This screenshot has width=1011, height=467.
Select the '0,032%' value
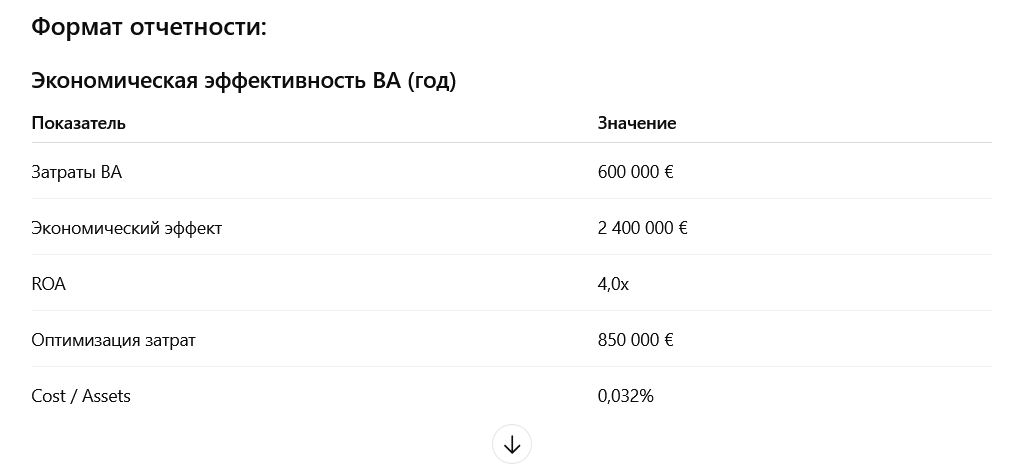(x=625, y=396)
